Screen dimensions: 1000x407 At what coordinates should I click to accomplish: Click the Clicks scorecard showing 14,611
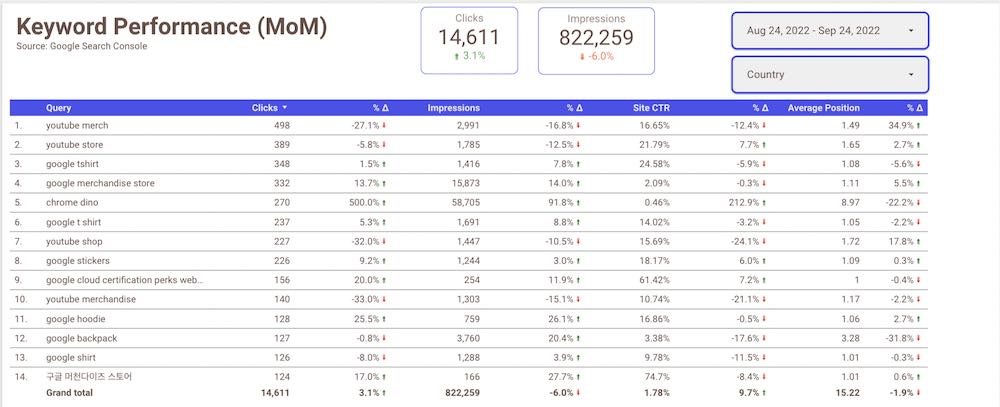click(x=469, y=40)
